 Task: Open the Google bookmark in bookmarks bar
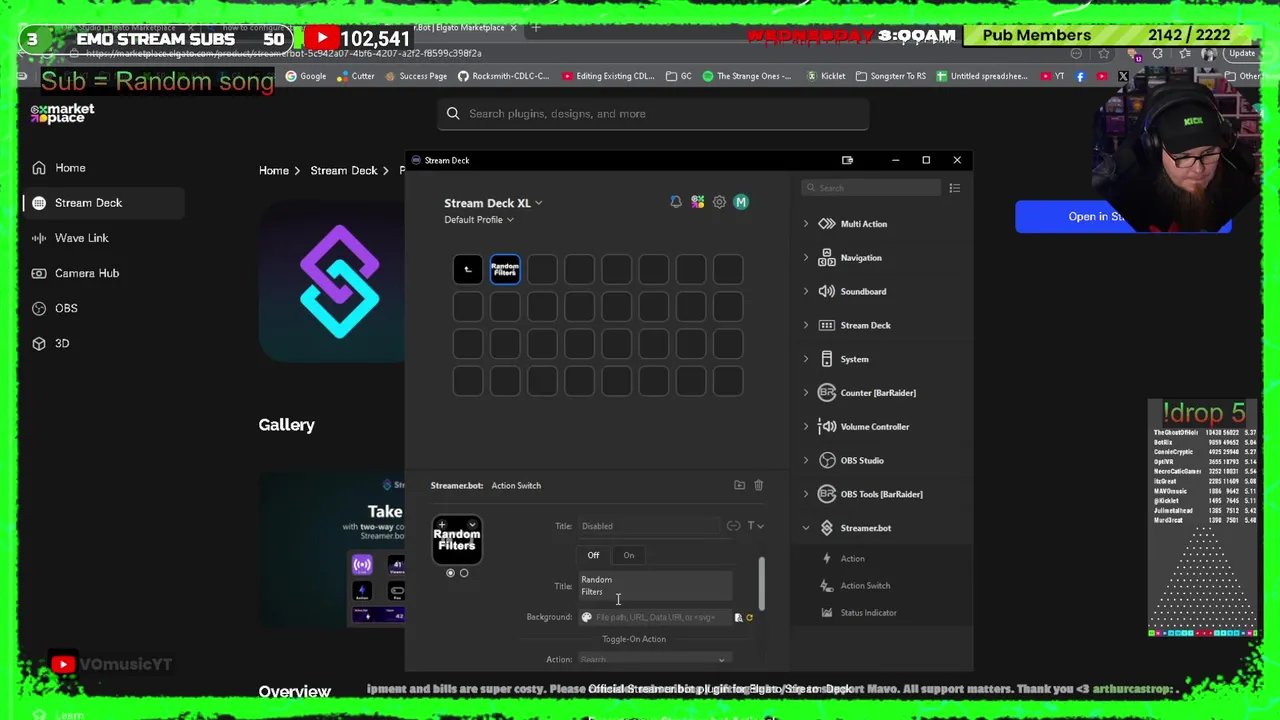point(306,76)
